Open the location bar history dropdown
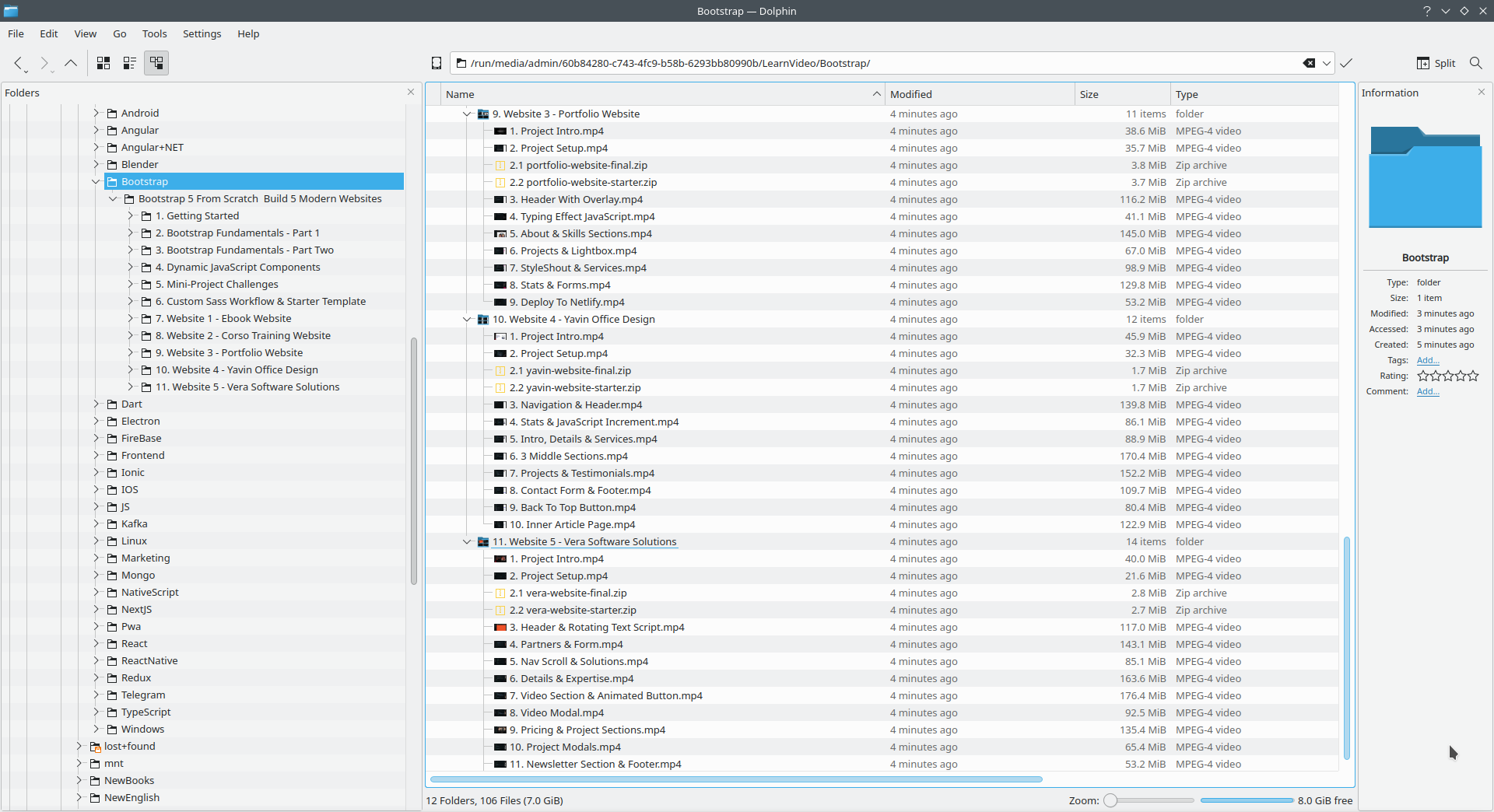This screenshot has width=1494, height=812. coord(1327,63)
